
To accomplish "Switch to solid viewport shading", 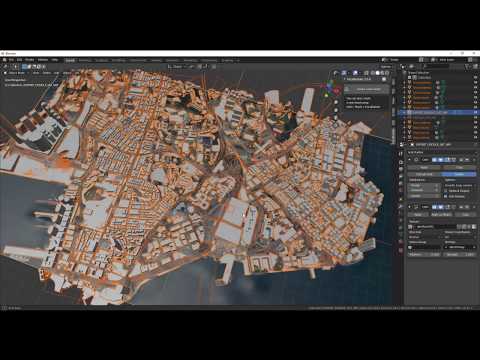I will click(x=378, y=73).
